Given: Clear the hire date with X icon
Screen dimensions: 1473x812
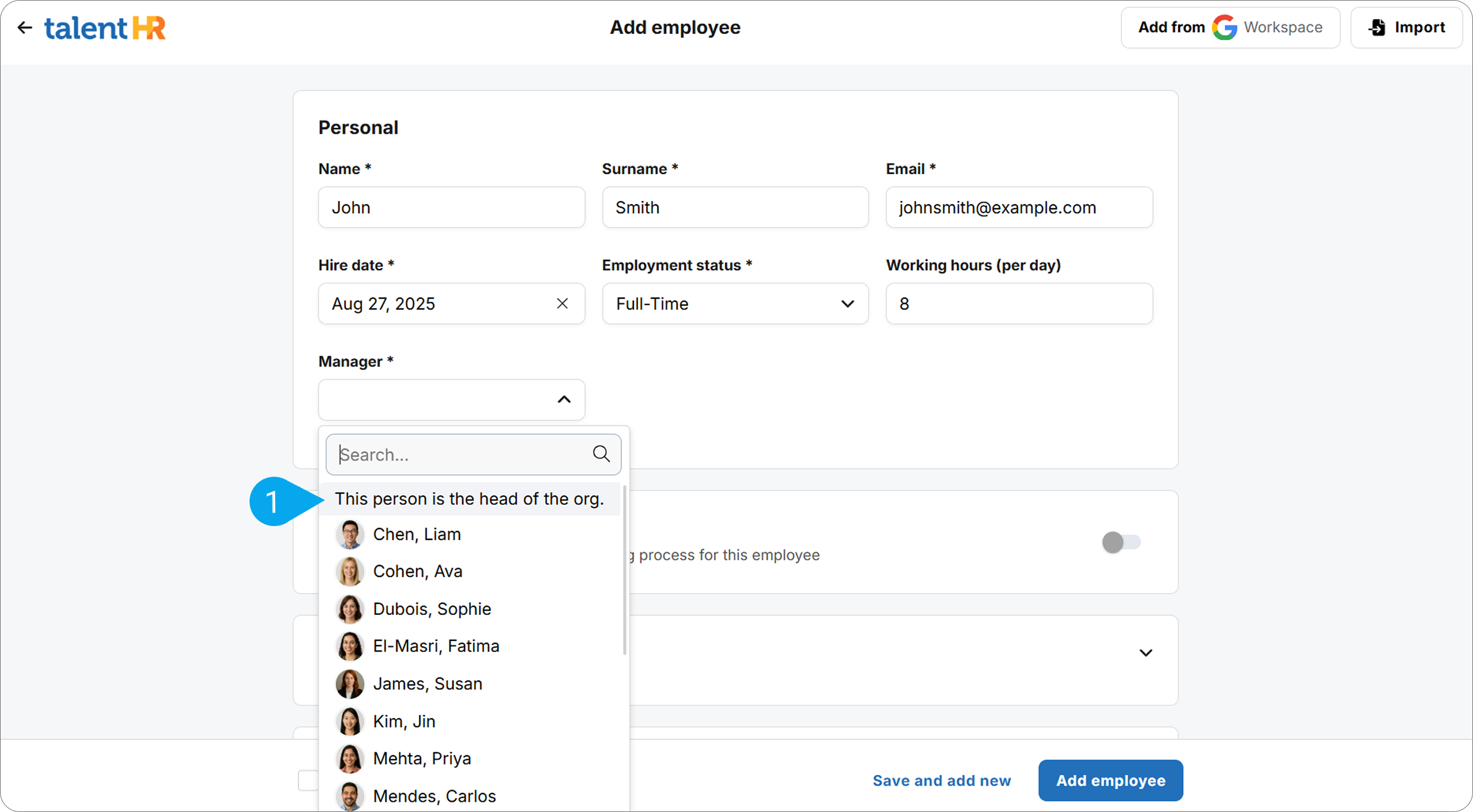Looking at the screenshot, I should point(562,303).
